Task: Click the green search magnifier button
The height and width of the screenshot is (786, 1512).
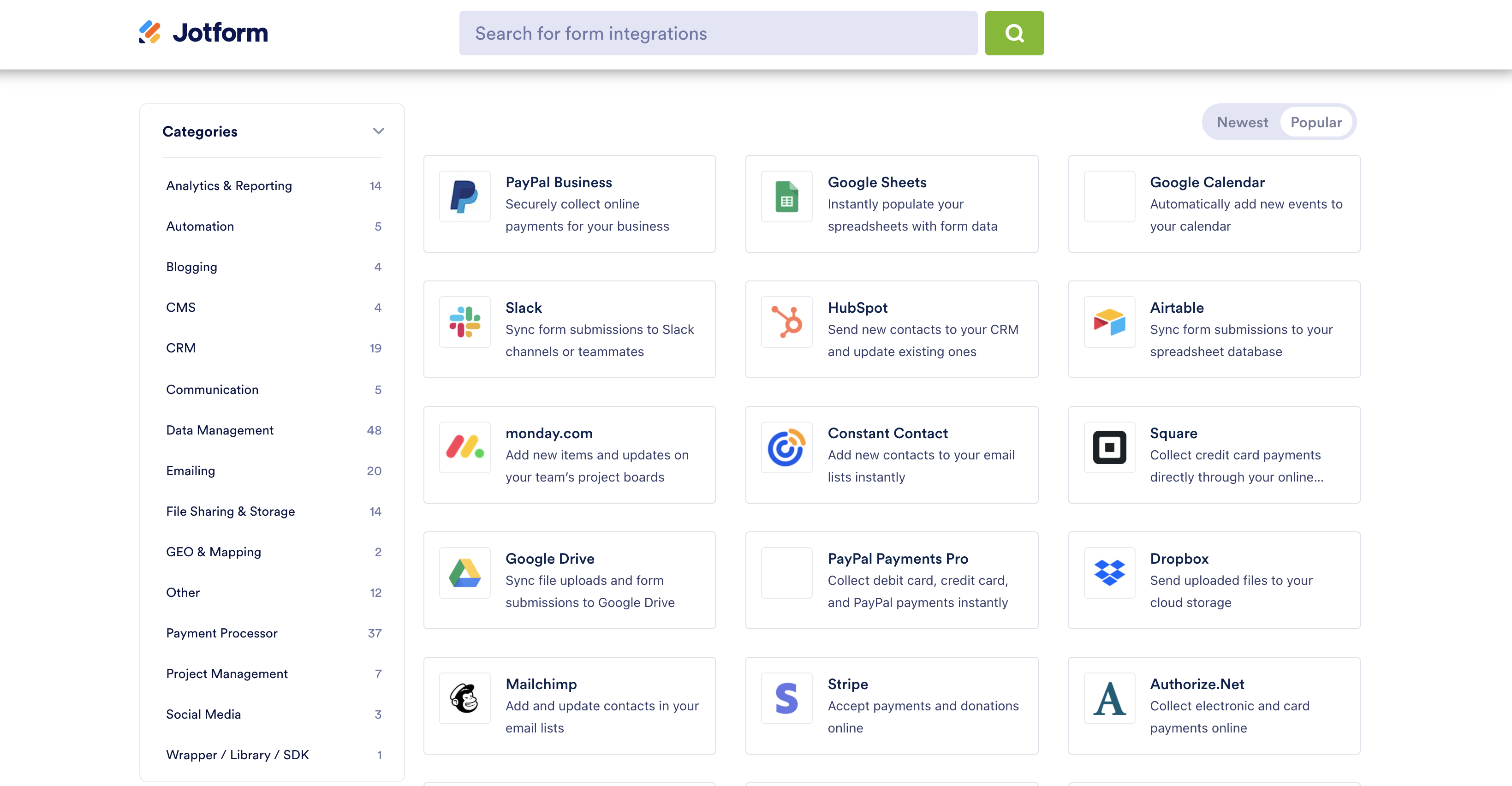Action: tap(1014, 34)
